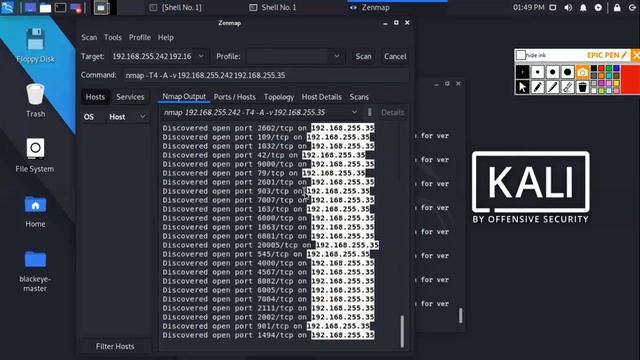The image size is (640, 360).
Task: Choose second smallest Epic Pen brush size
Action: (x=538, y=72)
